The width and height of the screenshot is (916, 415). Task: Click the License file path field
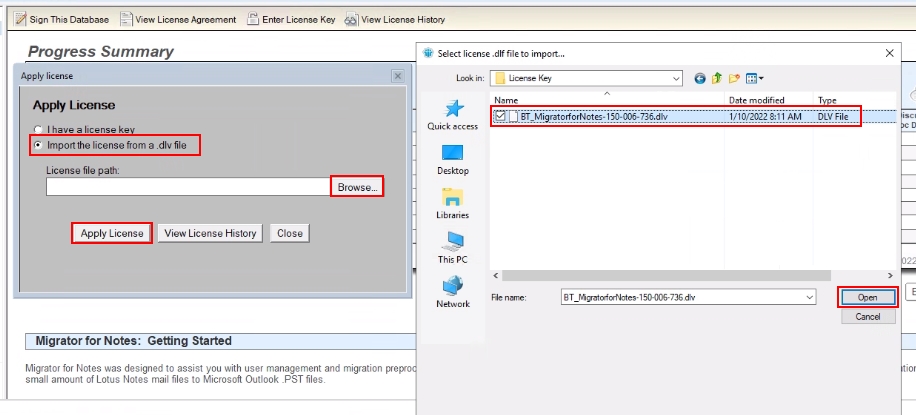188,187
